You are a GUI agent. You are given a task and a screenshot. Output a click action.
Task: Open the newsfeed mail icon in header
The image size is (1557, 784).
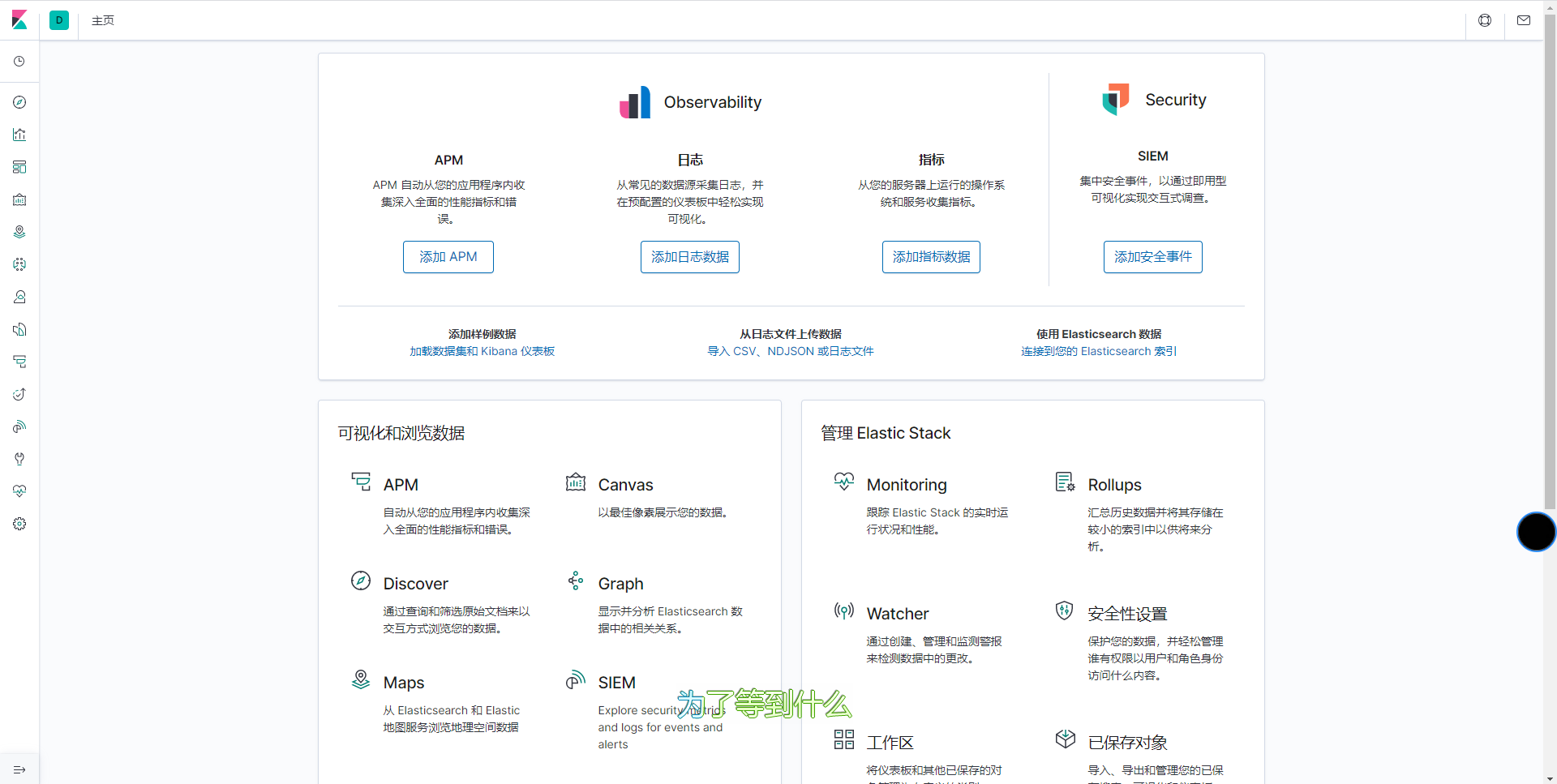click(1524, 20)
